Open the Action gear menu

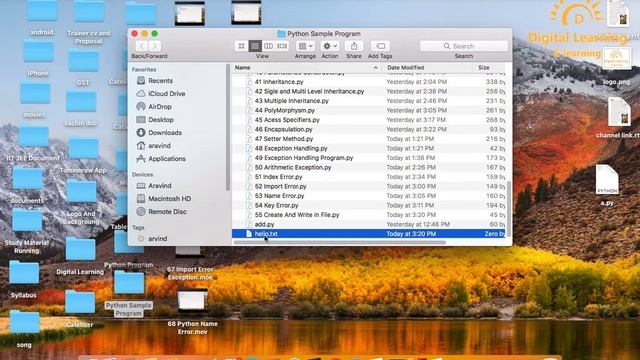[330, 46]
